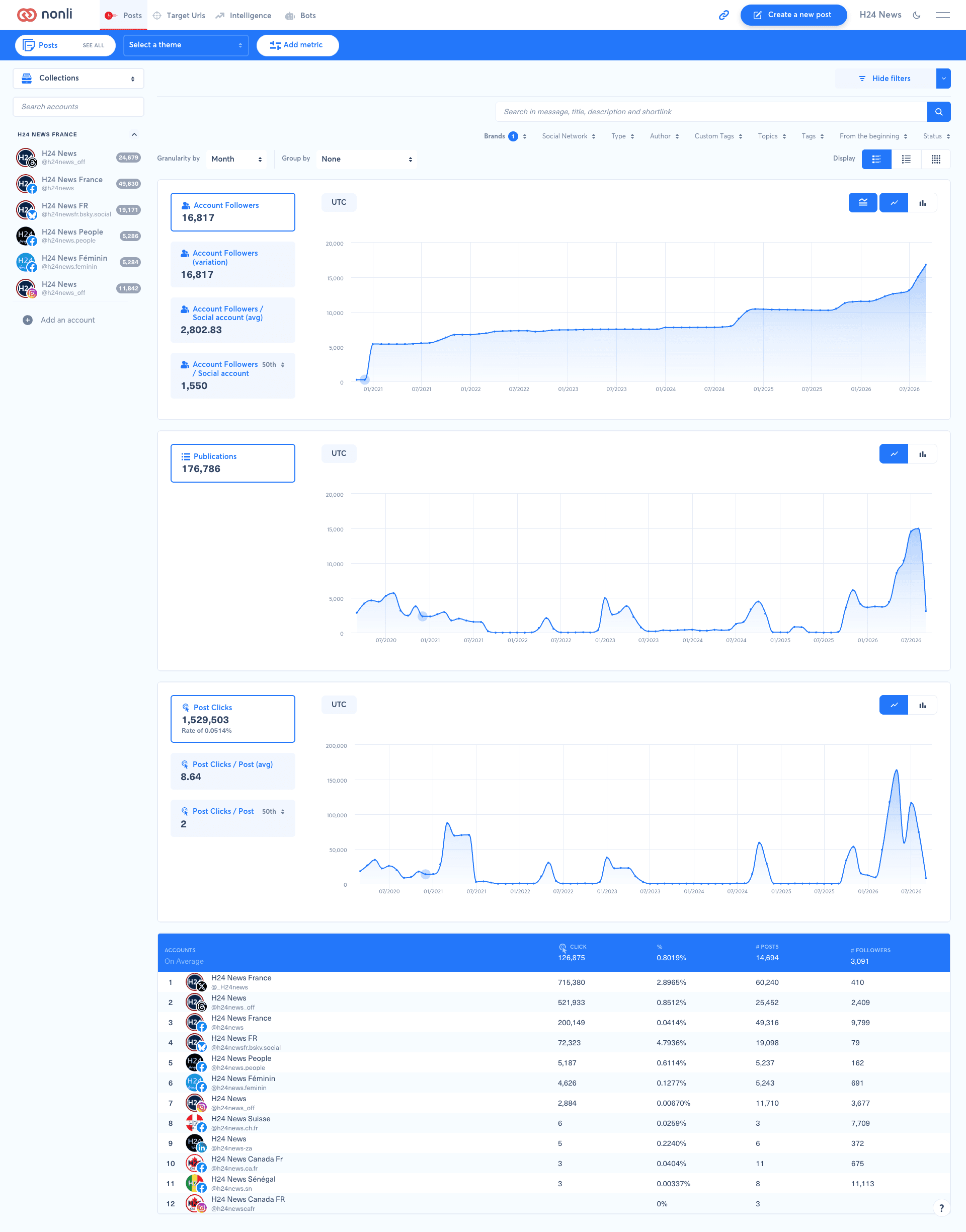This screenshot has width=966, height=1232.
Task: Open the Bots tab
Action: 300,15
